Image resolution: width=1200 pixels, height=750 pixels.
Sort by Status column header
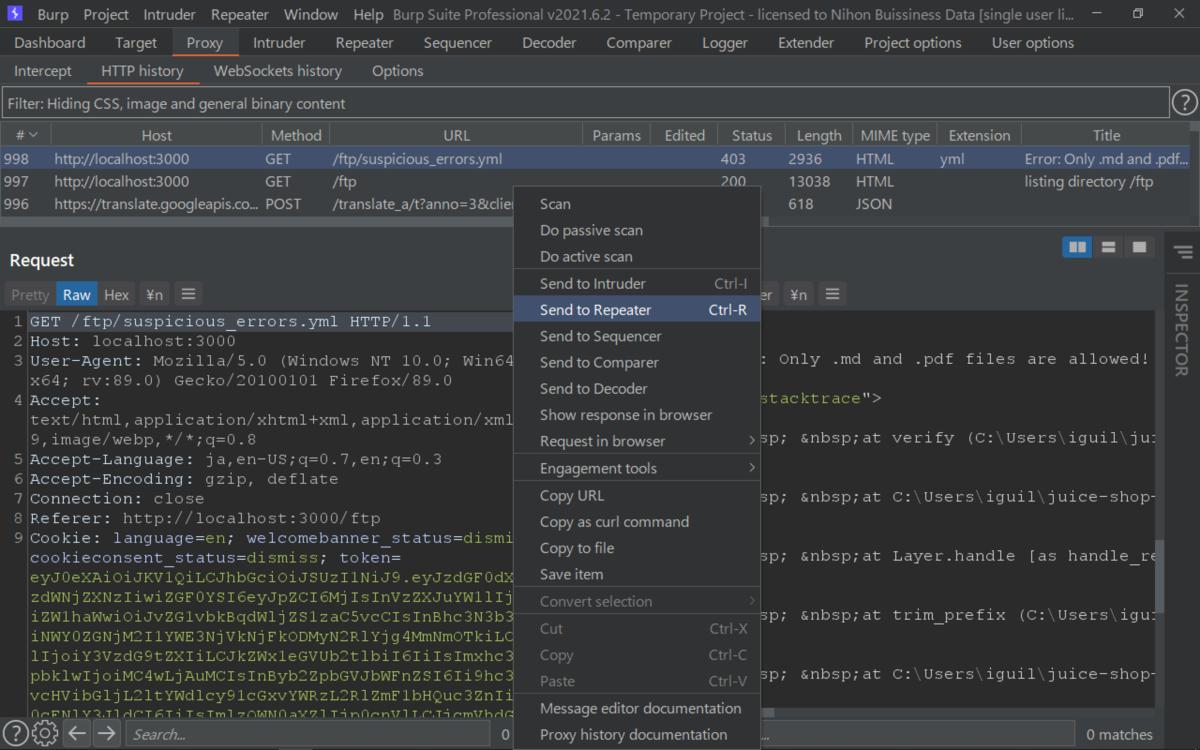click(x=752, y=135)
